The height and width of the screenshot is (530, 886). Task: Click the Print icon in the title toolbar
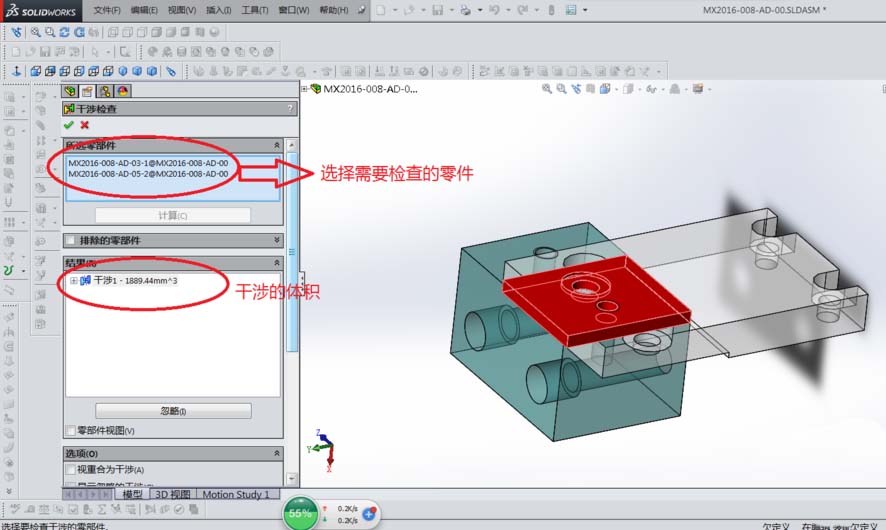[466, 10]
